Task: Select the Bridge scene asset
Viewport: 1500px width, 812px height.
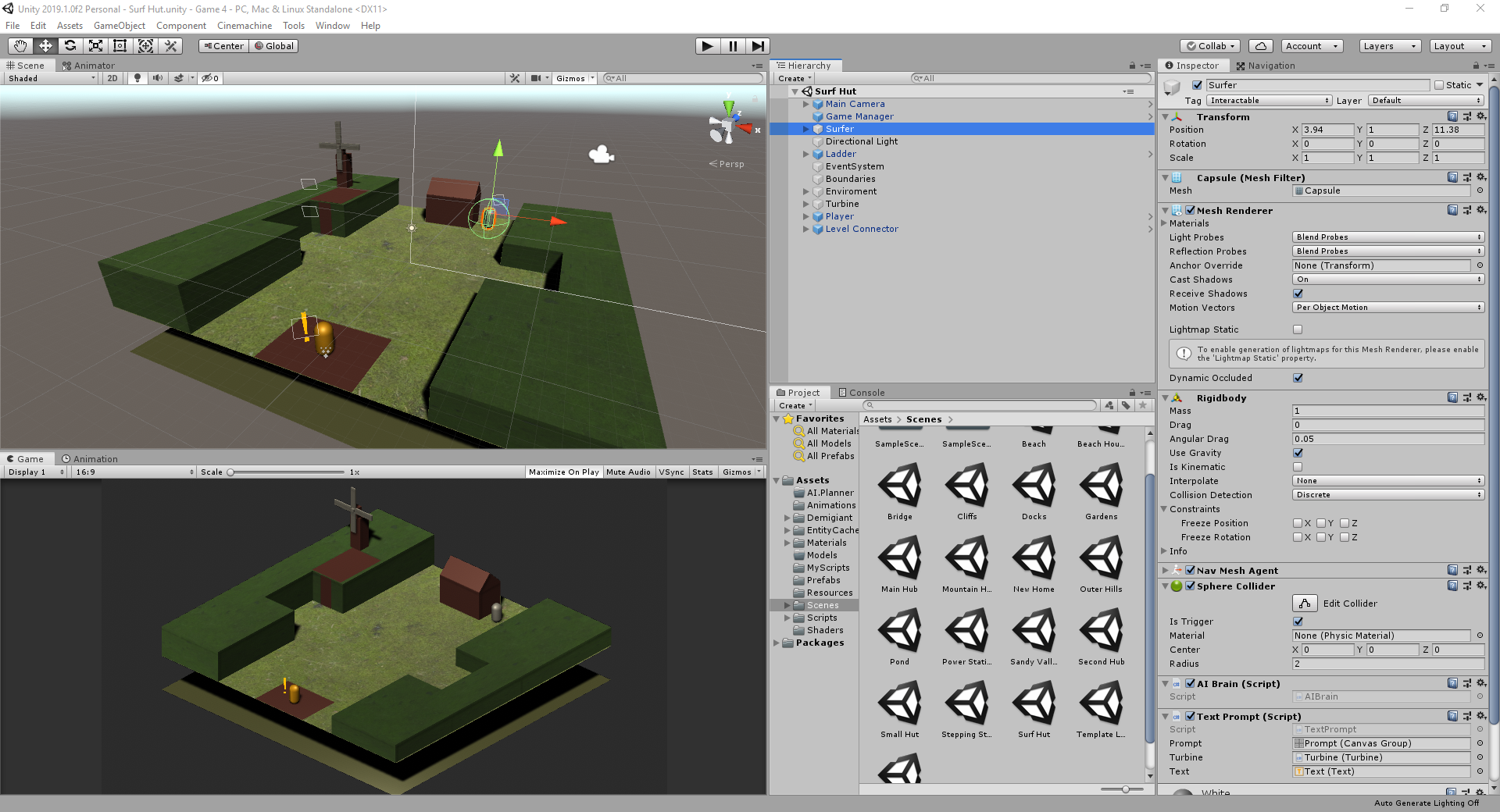Action: coord(899,491)
